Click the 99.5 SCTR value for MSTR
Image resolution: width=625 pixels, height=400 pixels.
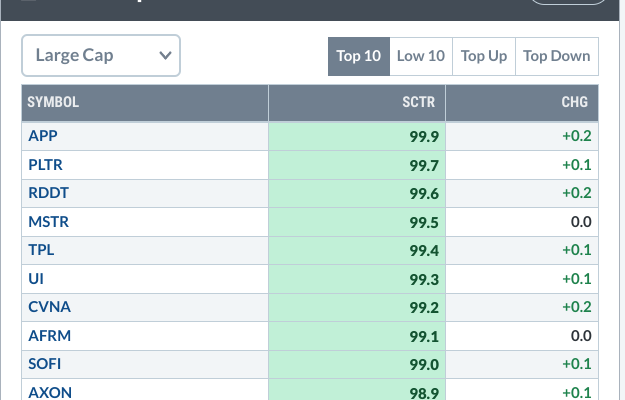pos(424,222)
